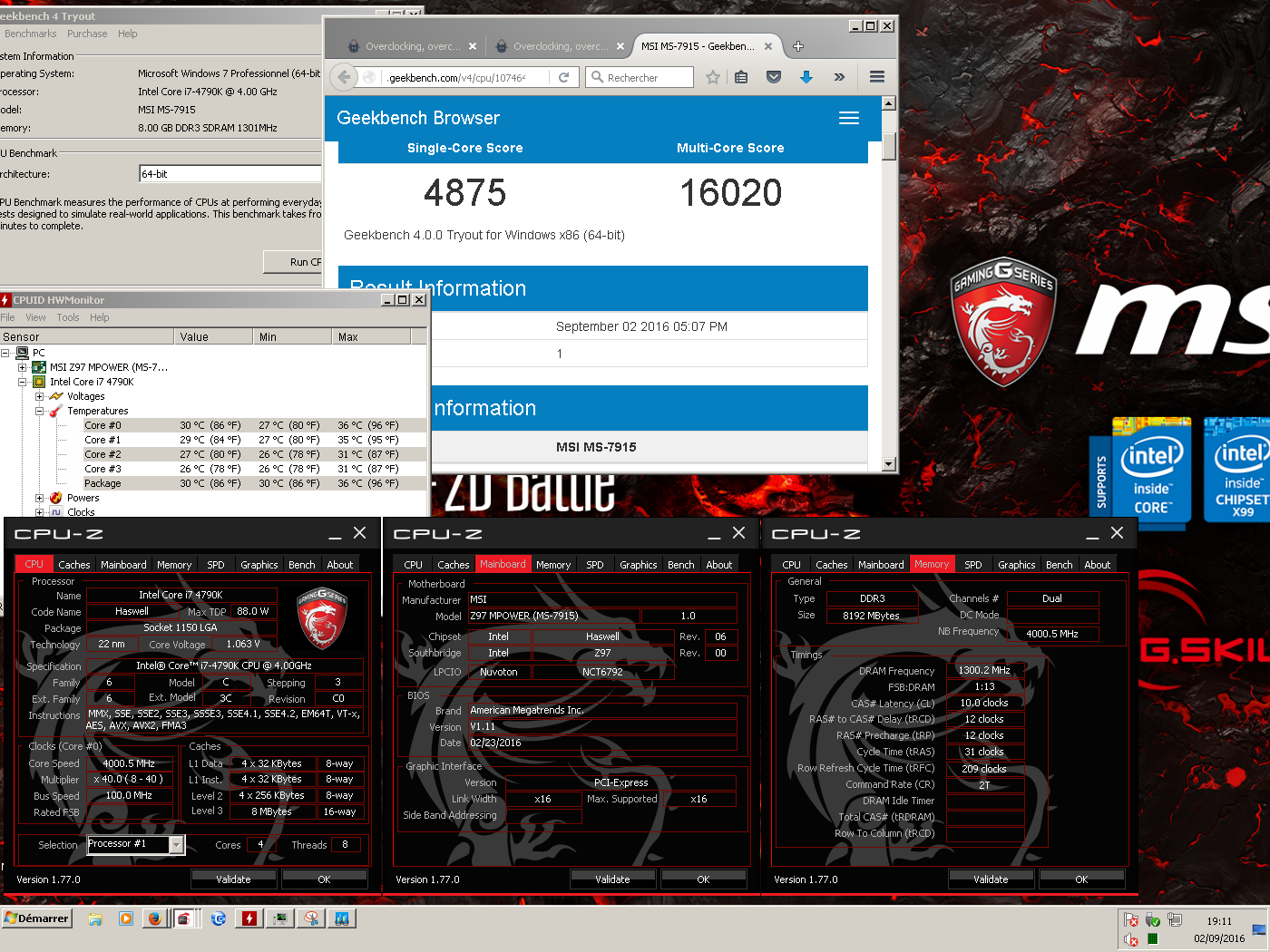The width and height of the screenshot is (1270, 952).
Task: Expand the Powers node
Action: [x=39, y=498]
